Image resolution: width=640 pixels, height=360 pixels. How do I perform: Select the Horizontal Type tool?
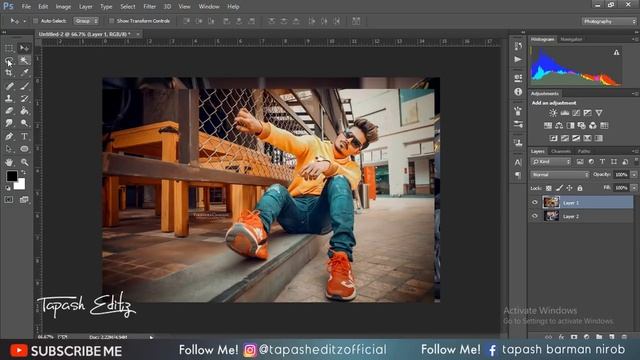pyautogui.click(x=24, y=136)
